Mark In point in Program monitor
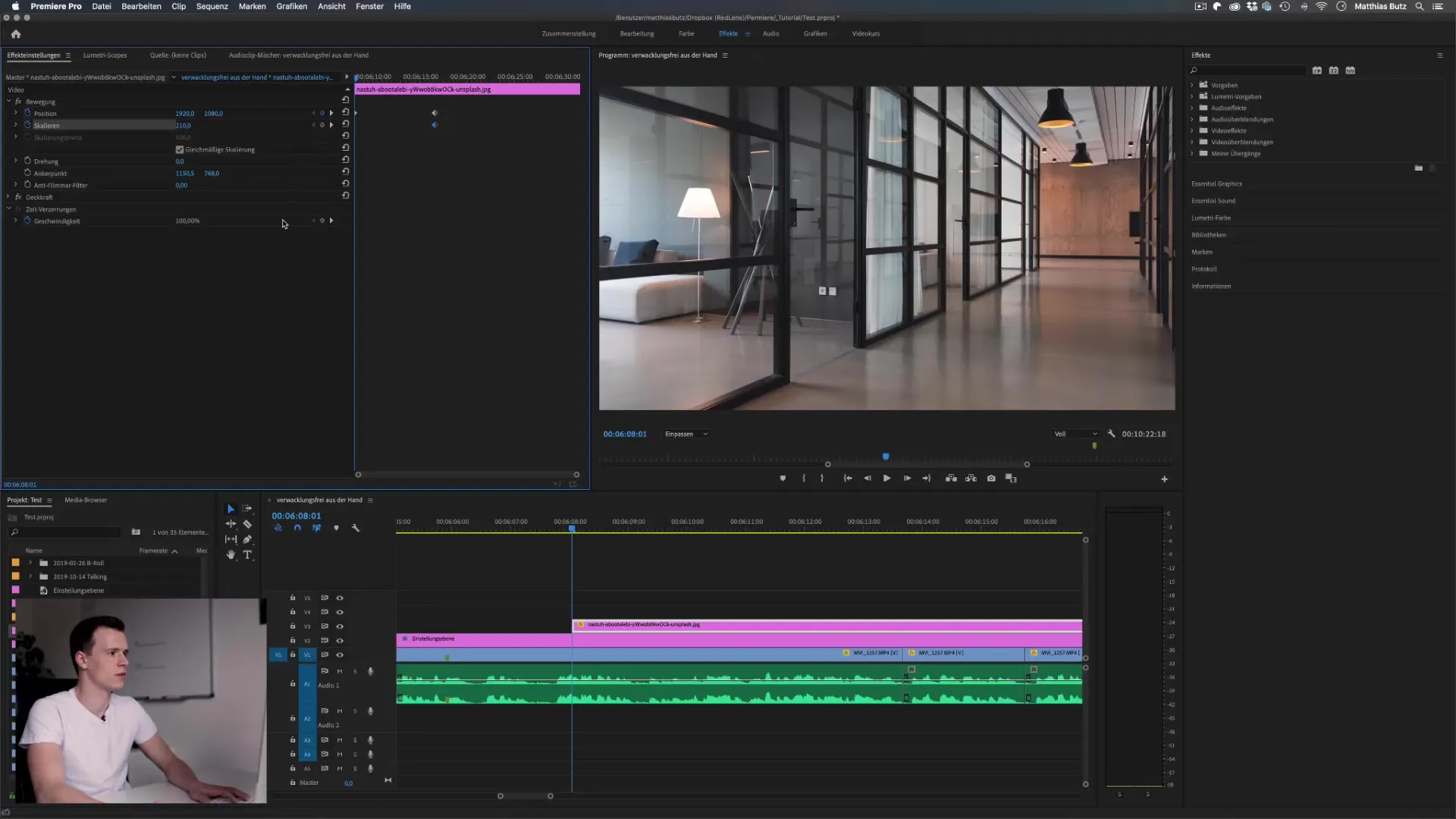 pos(804,479)
